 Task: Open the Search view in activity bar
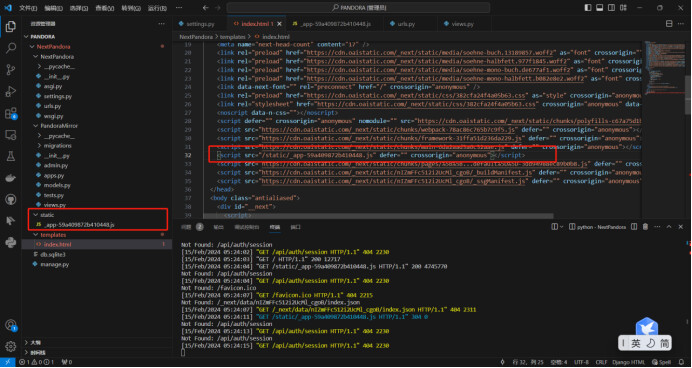click(11, 48)
